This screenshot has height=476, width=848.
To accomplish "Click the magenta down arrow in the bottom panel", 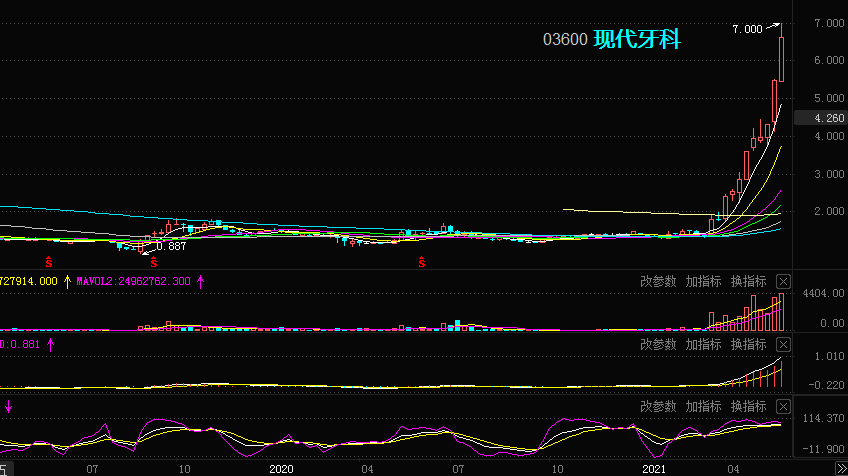I will (8, 407).
